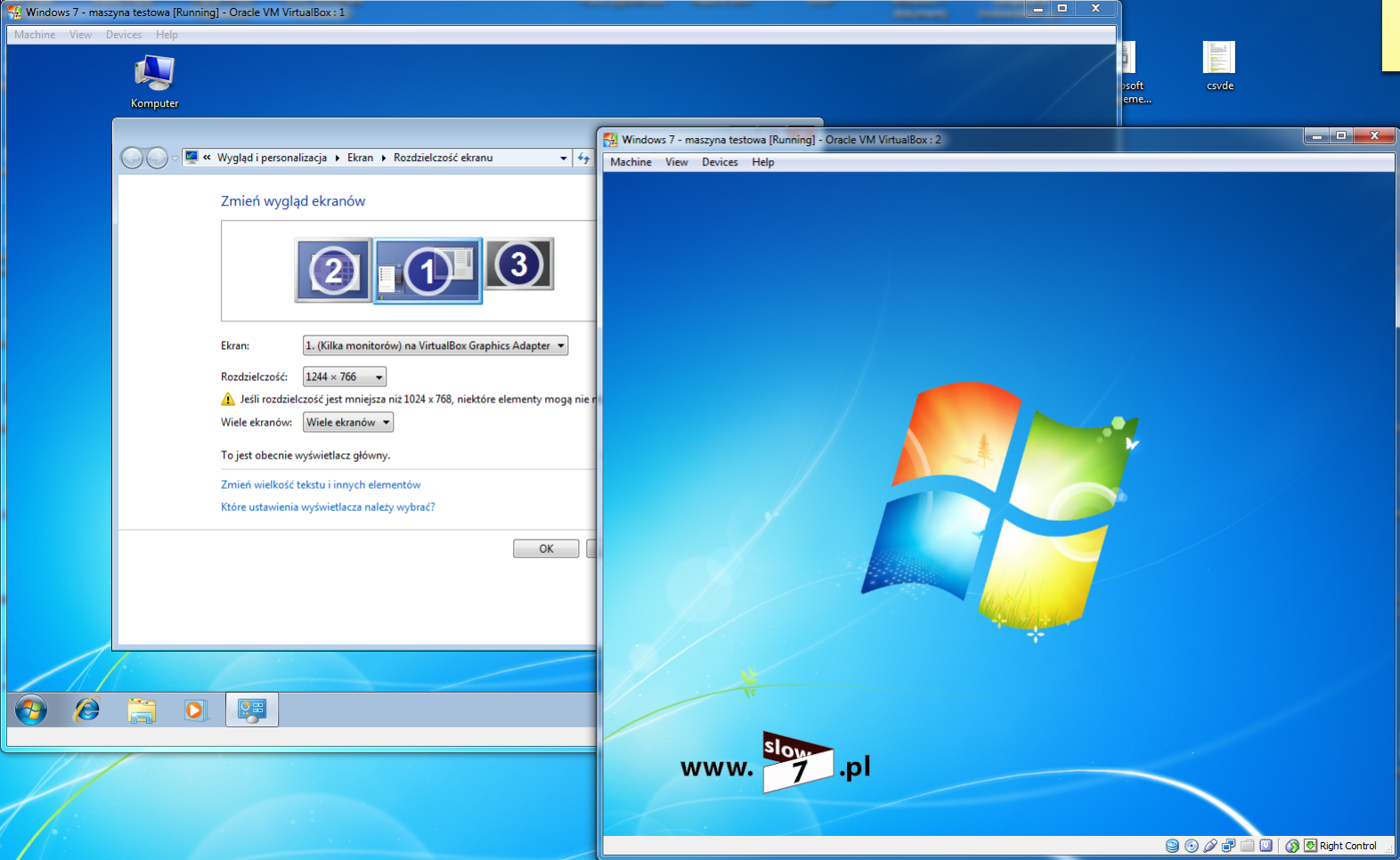
Task: Click virtualization chip icon in VirtualBox status bar
Action: (1266, 846)
